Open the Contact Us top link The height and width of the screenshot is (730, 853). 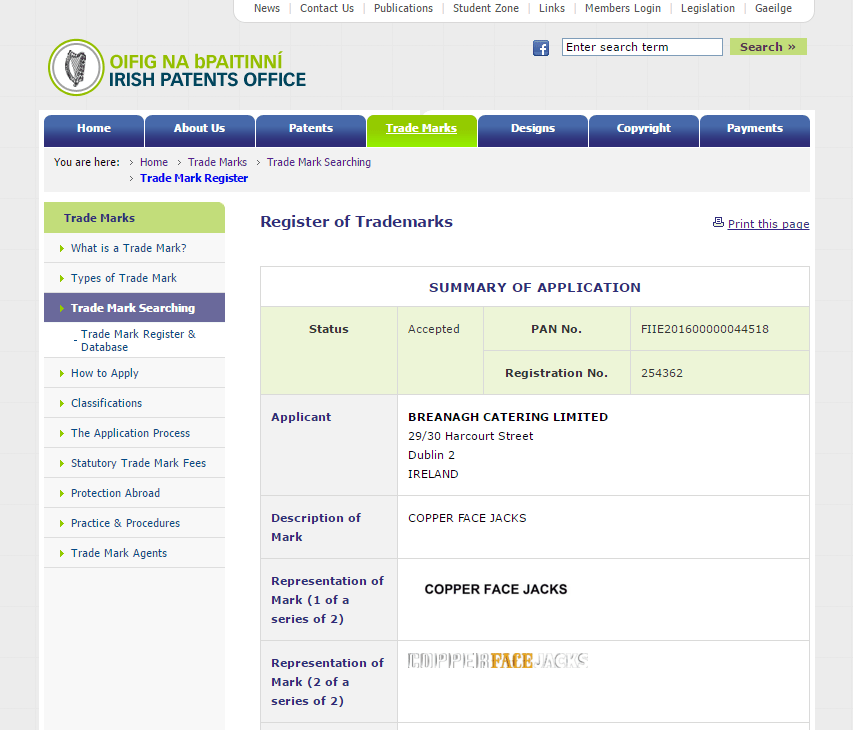(327, 8)
